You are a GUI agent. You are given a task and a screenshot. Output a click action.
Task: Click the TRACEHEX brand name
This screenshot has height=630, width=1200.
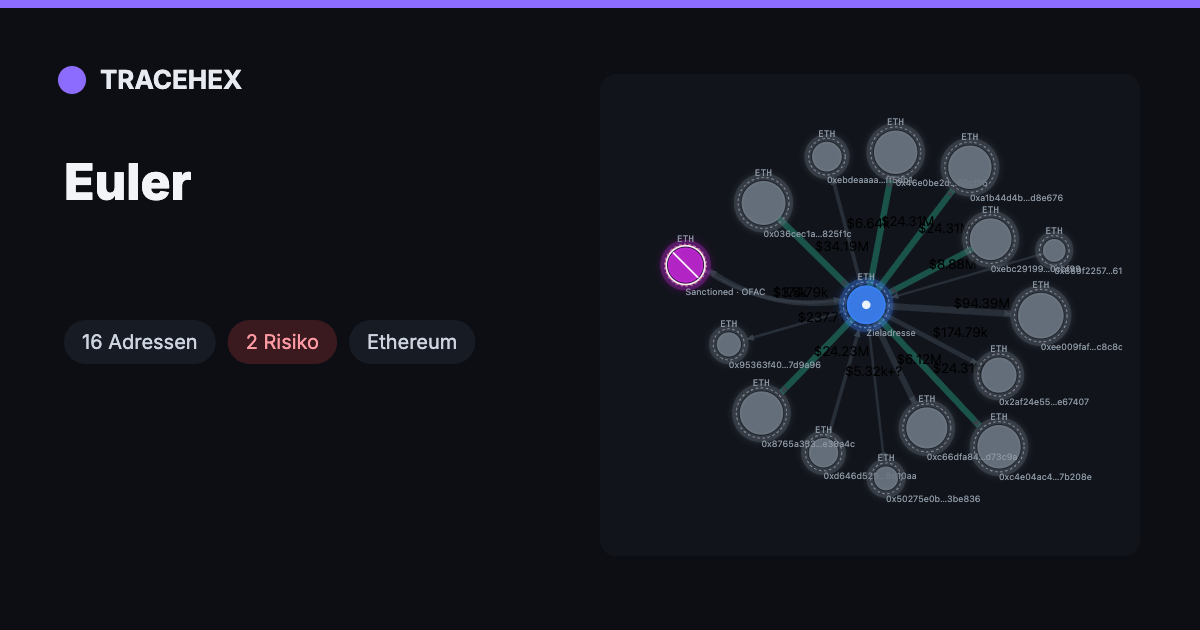coord(171,80)
